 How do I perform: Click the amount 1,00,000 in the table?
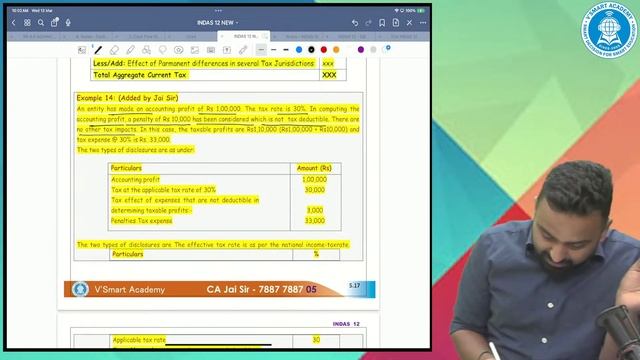coord(314,180)
